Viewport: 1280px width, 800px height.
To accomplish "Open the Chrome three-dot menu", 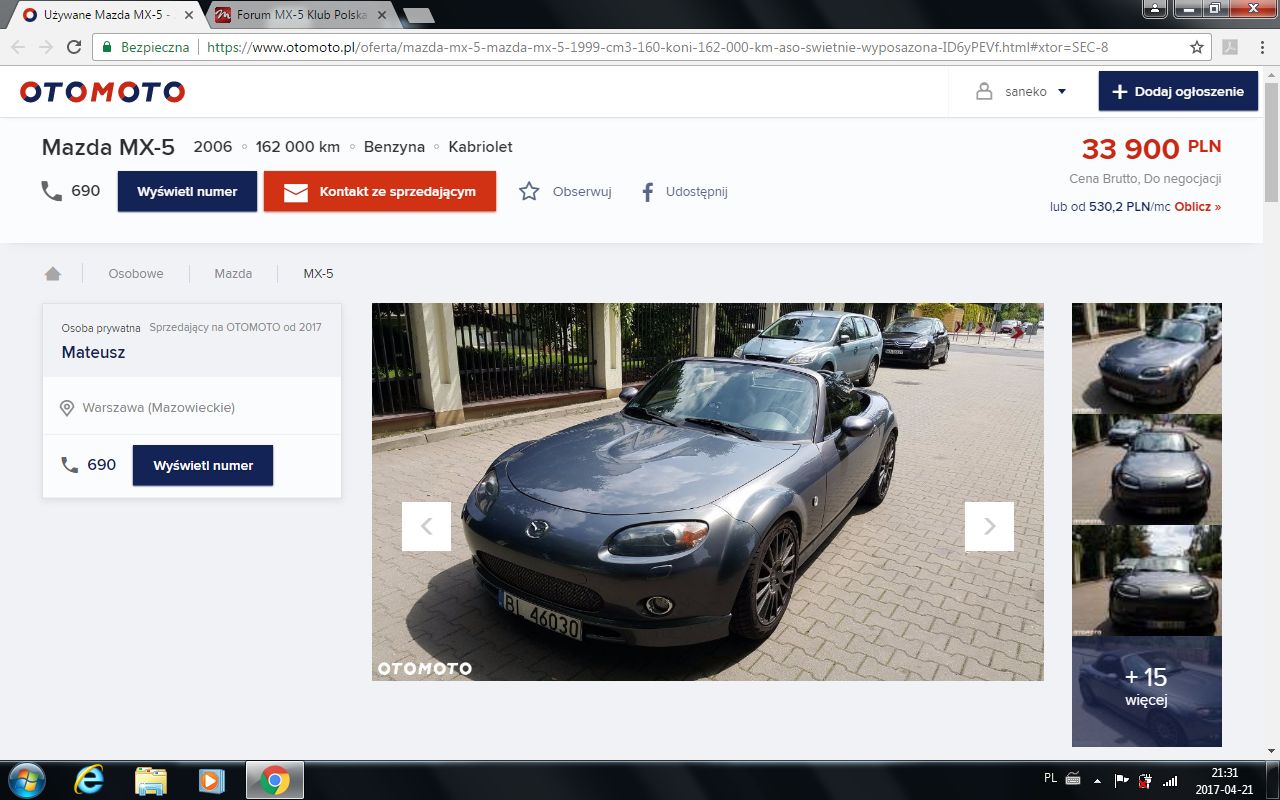I will pos(1261,47).
